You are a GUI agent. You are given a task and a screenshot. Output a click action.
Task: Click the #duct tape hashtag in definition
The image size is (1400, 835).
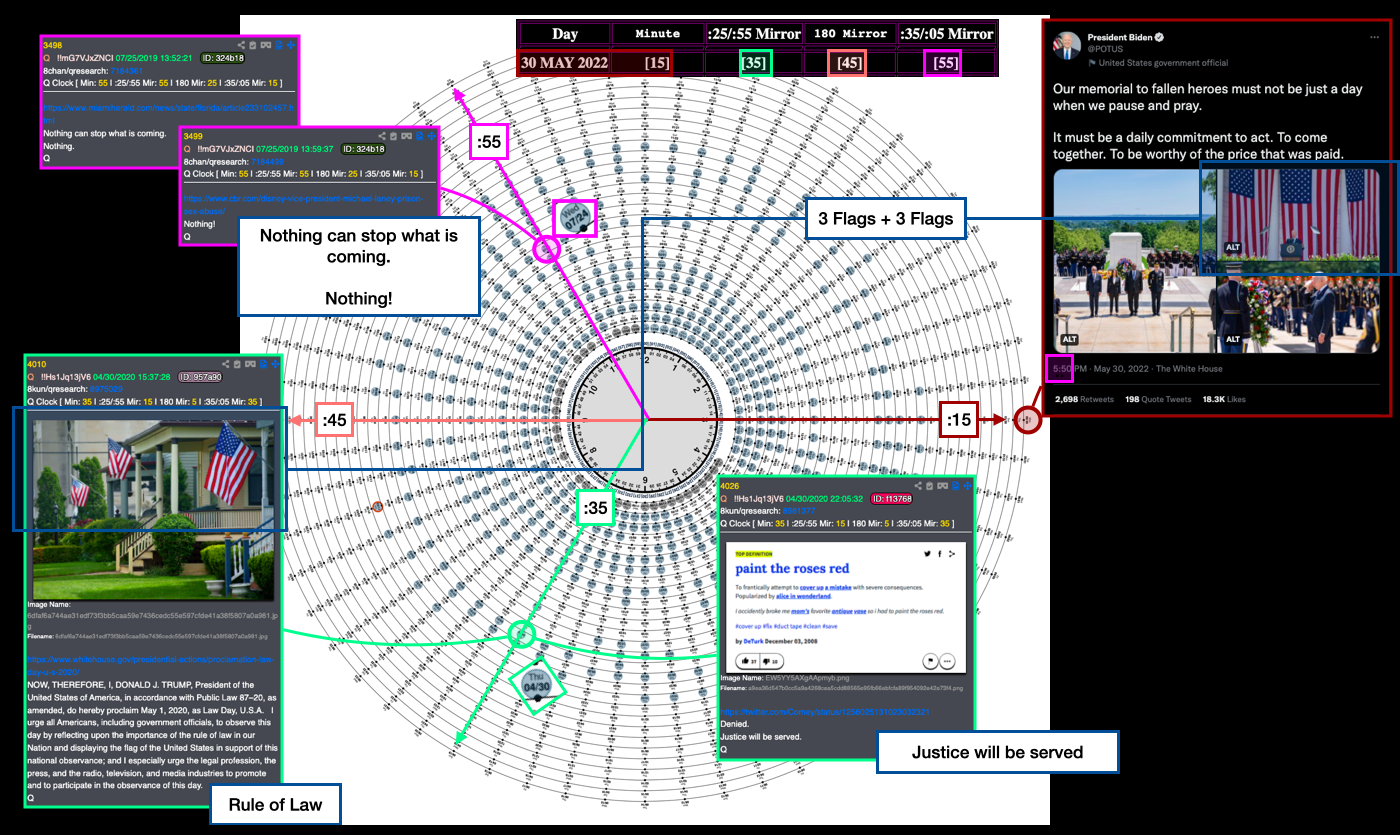tap(788, 626)
